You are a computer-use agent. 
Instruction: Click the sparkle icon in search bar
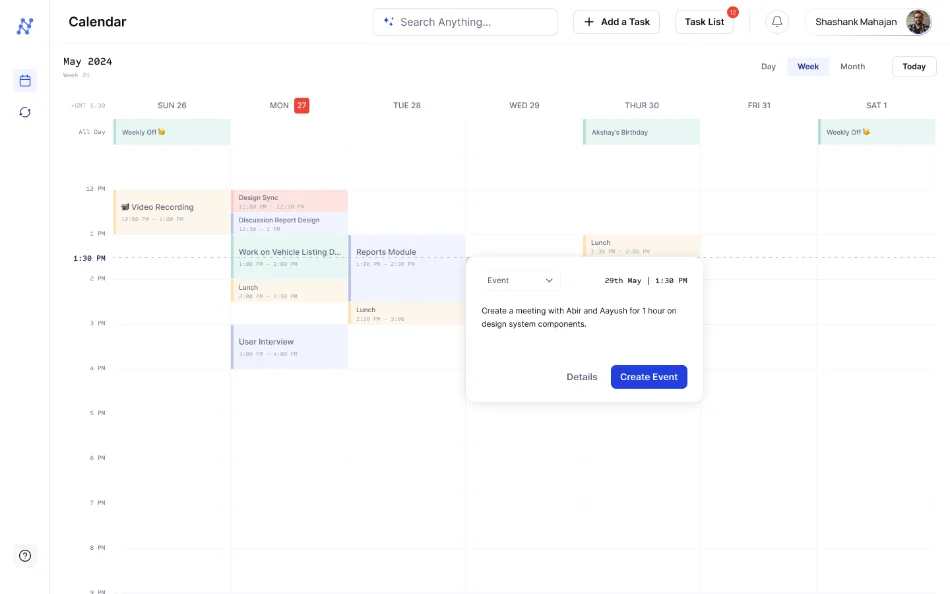(389, 22)
